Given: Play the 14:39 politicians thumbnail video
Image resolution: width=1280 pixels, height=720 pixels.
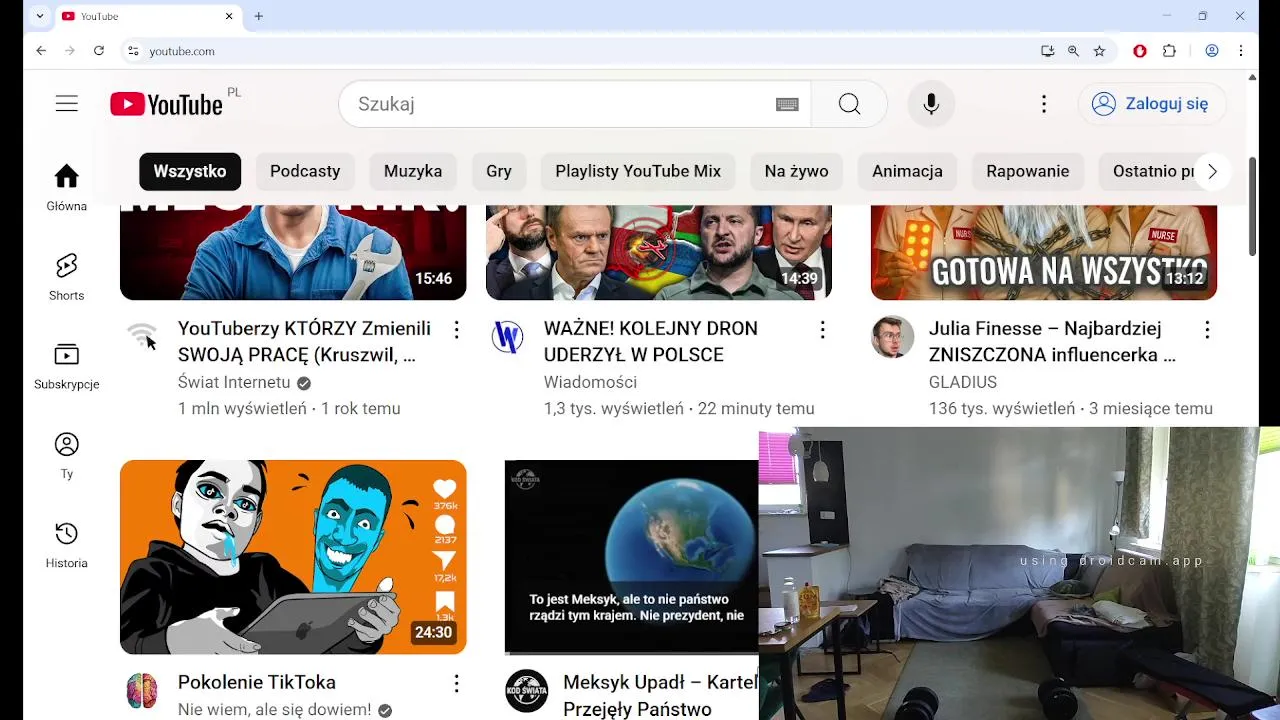Looking at the screenshot, I should pyautogui.click(x=659, y=252).
